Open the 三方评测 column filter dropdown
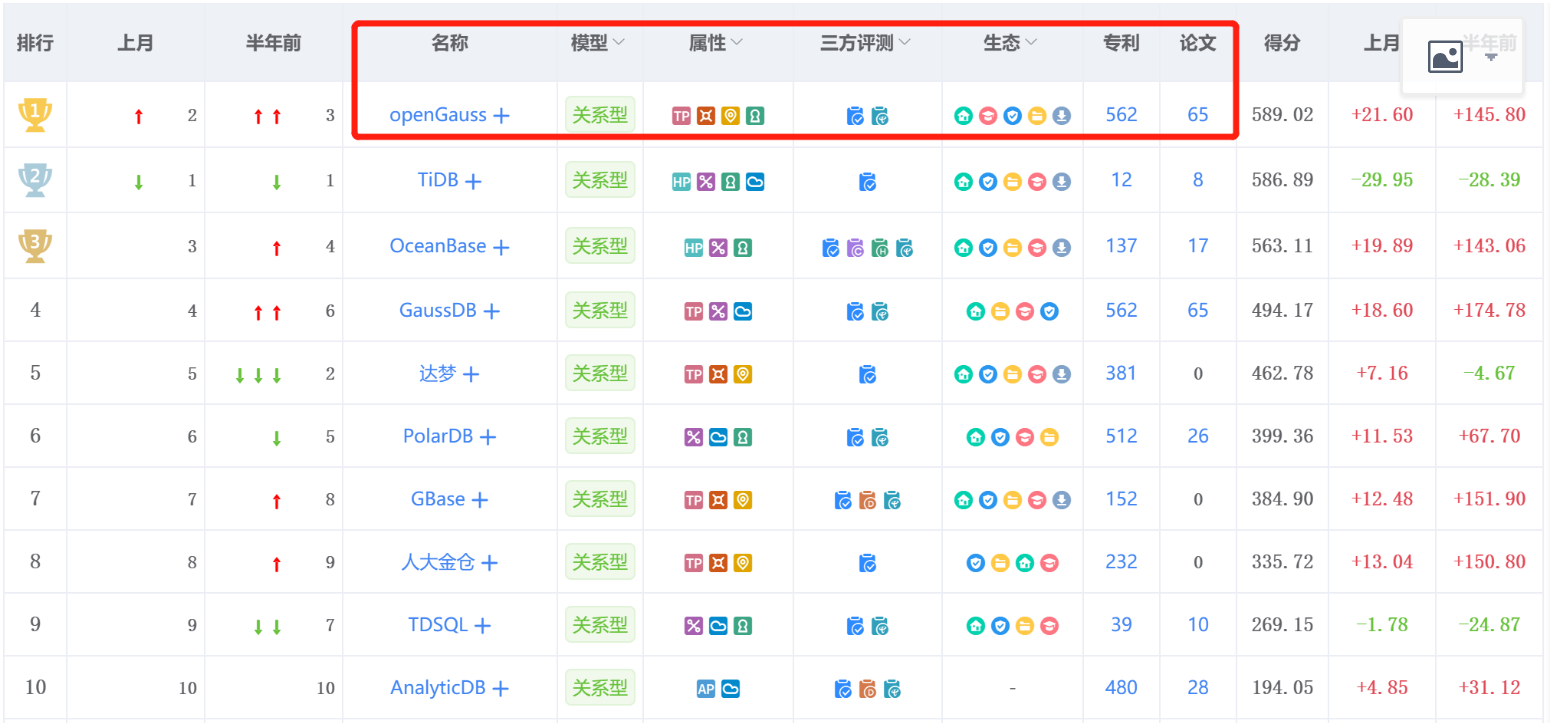Viewport: 1551px width, 723px height. pyautogui.click(x=904, y=42)
